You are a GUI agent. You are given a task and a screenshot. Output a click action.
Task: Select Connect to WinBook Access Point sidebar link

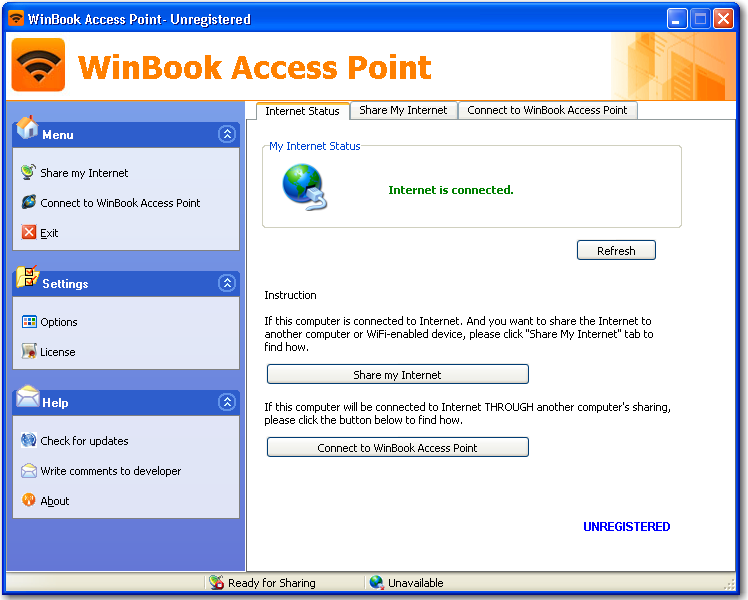coord(120,203)
